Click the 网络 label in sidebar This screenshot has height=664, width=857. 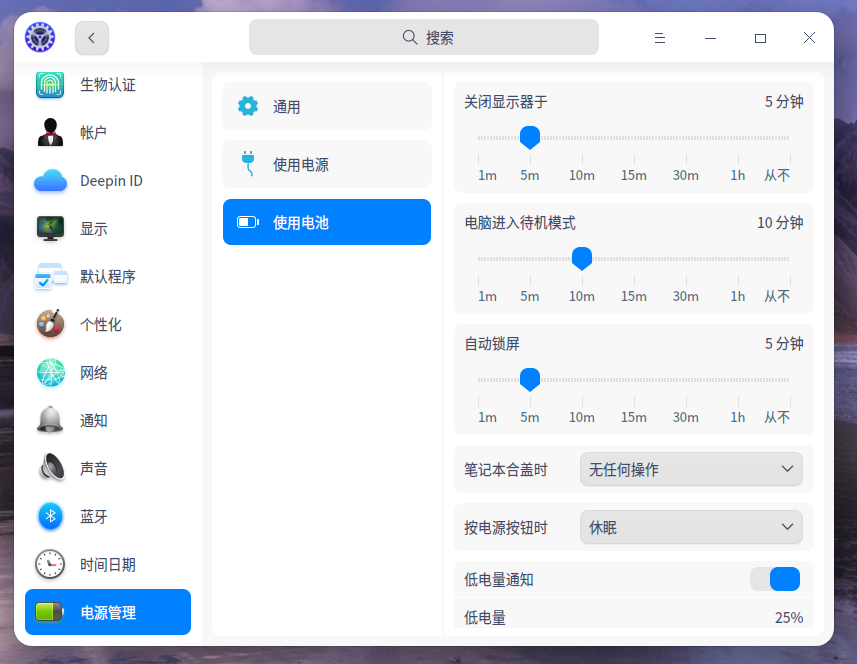pyautogui.click(x=93, y=373)
